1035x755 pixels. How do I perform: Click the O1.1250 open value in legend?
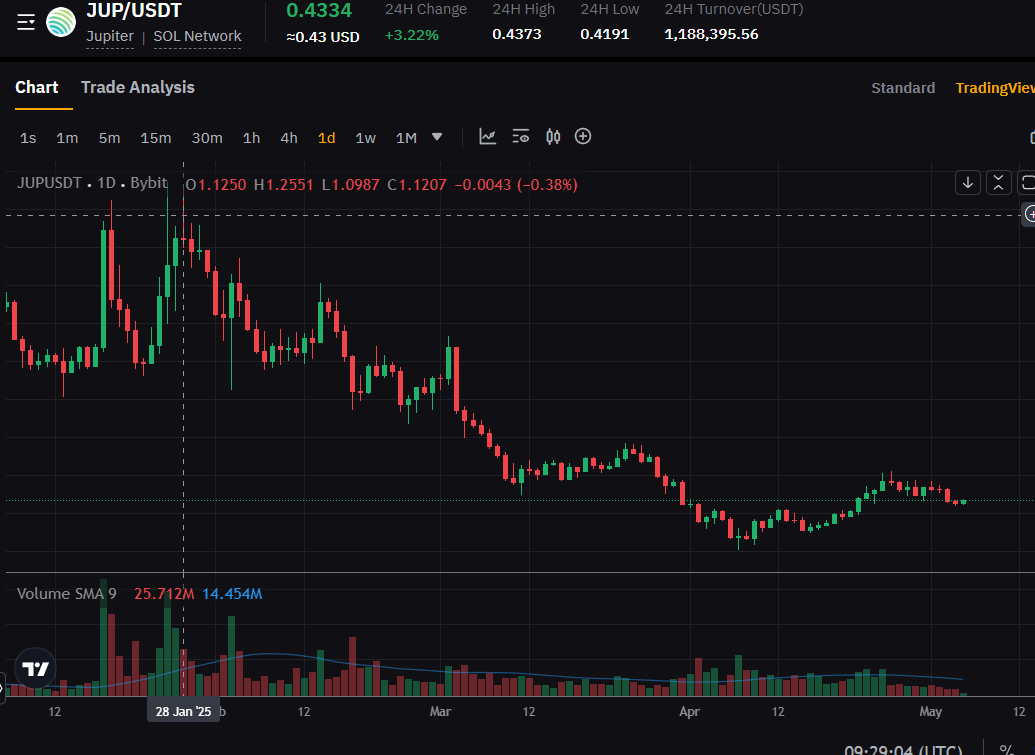point(216,184)
